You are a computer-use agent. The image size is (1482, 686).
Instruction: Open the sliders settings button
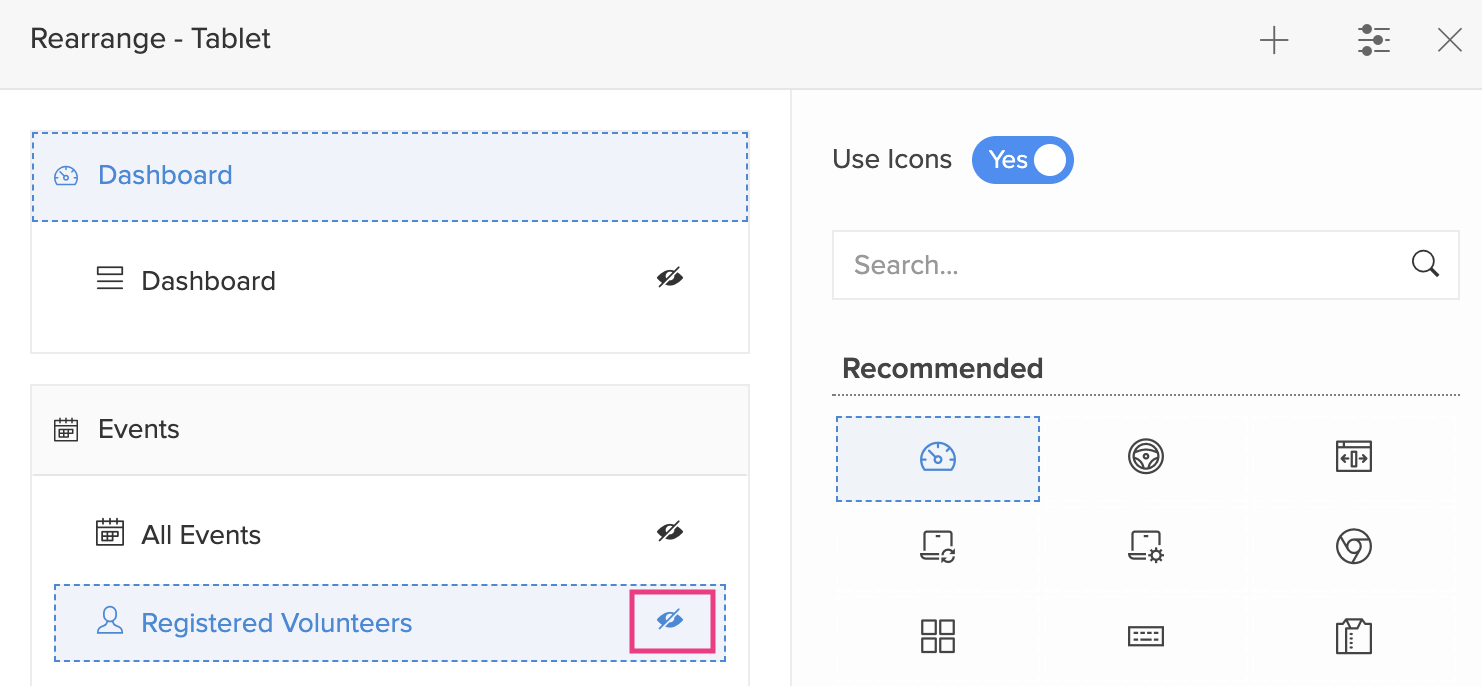(1374, 40)
